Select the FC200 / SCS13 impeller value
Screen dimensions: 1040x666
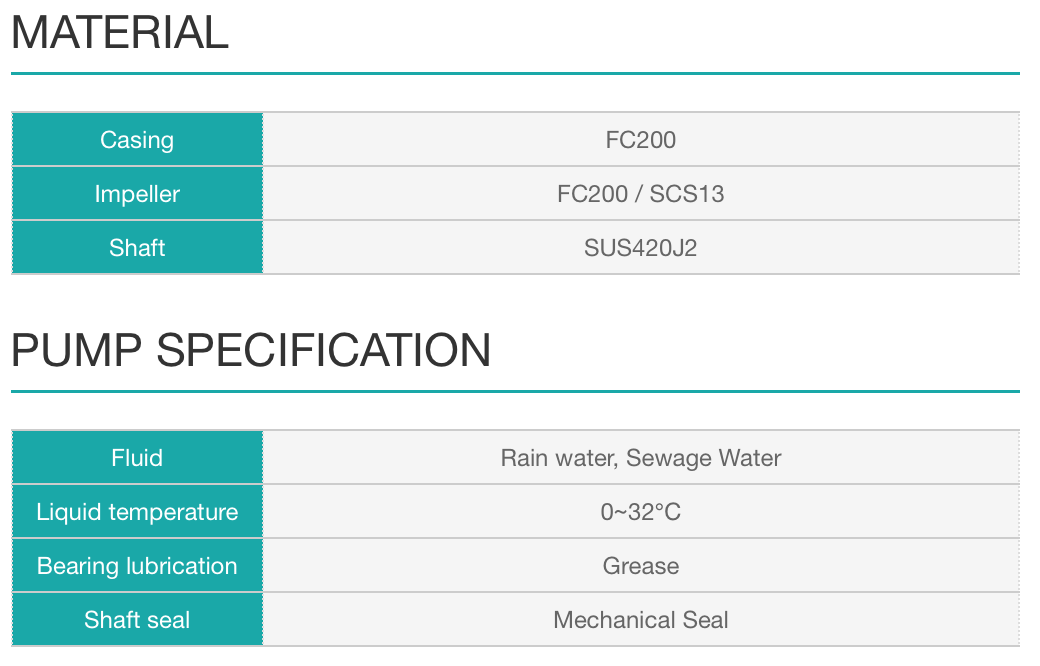coord(640,194)
